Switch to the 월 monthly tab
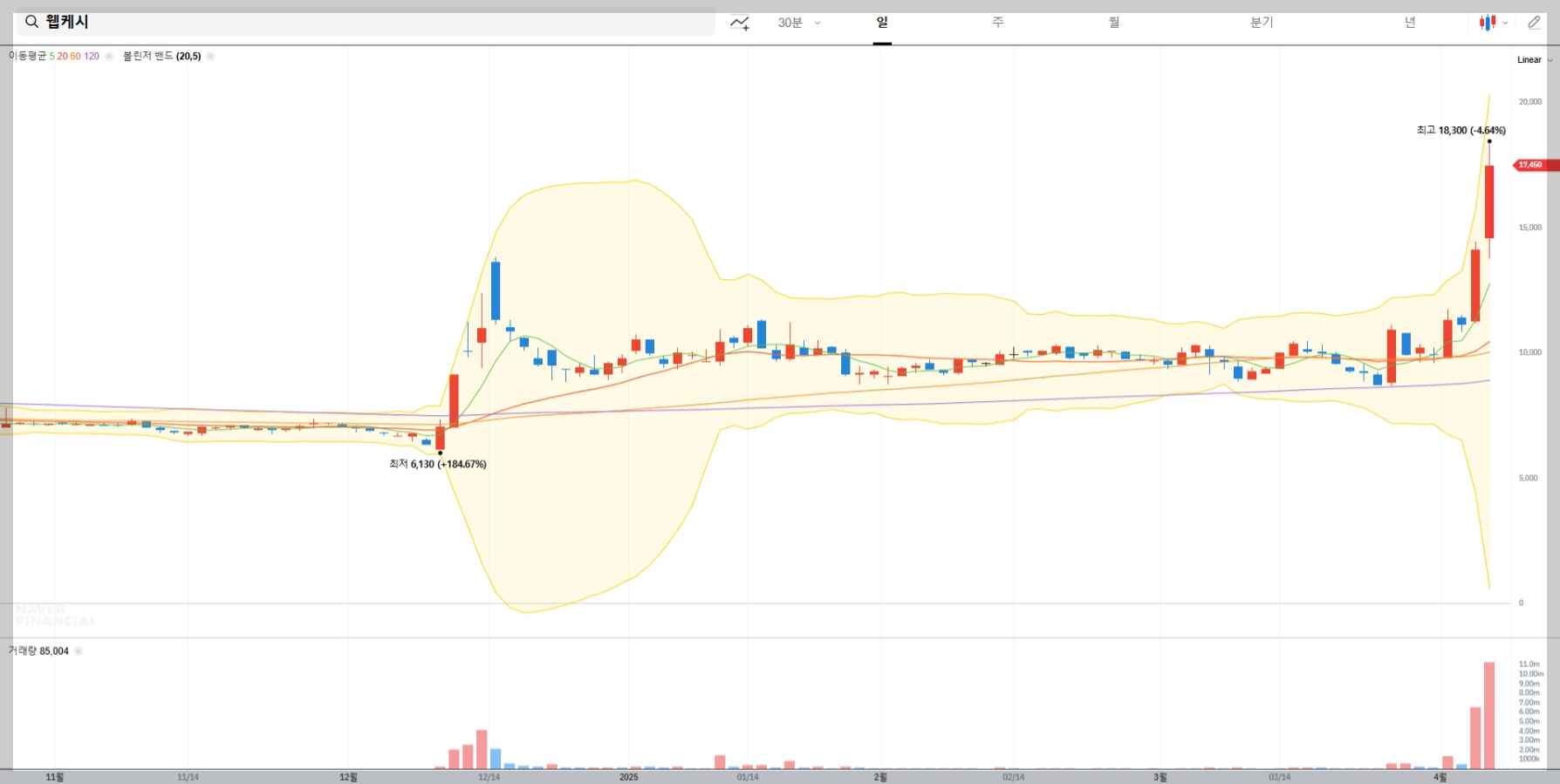The image size is (1560, 784). tap(1114, 23)
